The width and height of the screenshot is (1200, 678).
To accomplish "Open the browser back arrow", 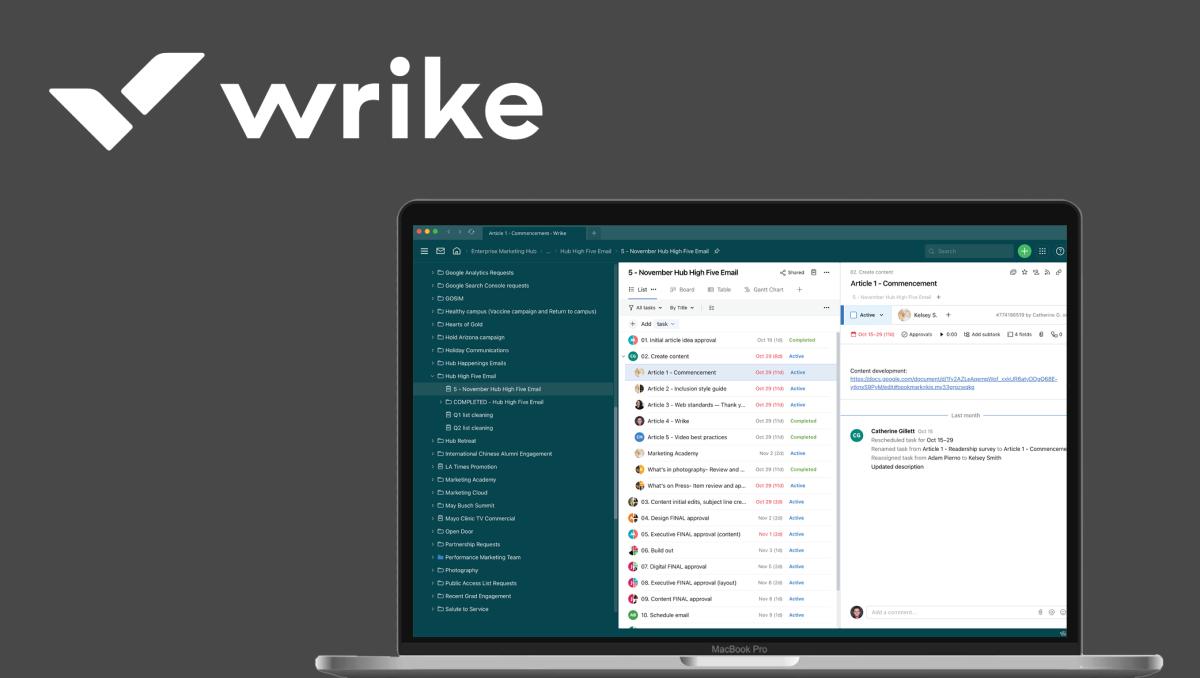I will pos(449,232).
